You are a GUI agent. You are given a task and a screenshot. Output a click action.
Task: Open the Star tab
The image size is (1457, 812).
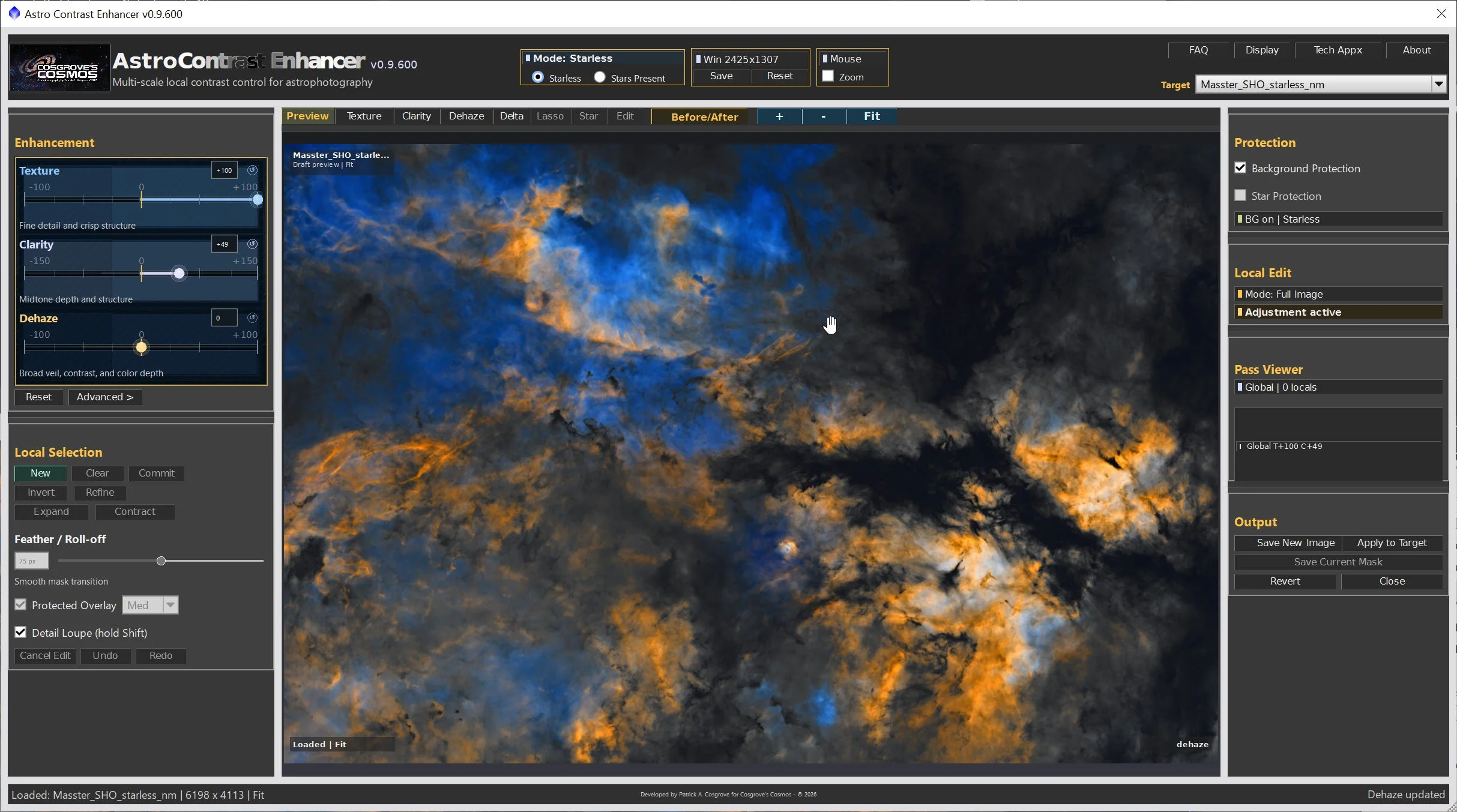click(x=588, y=116)
